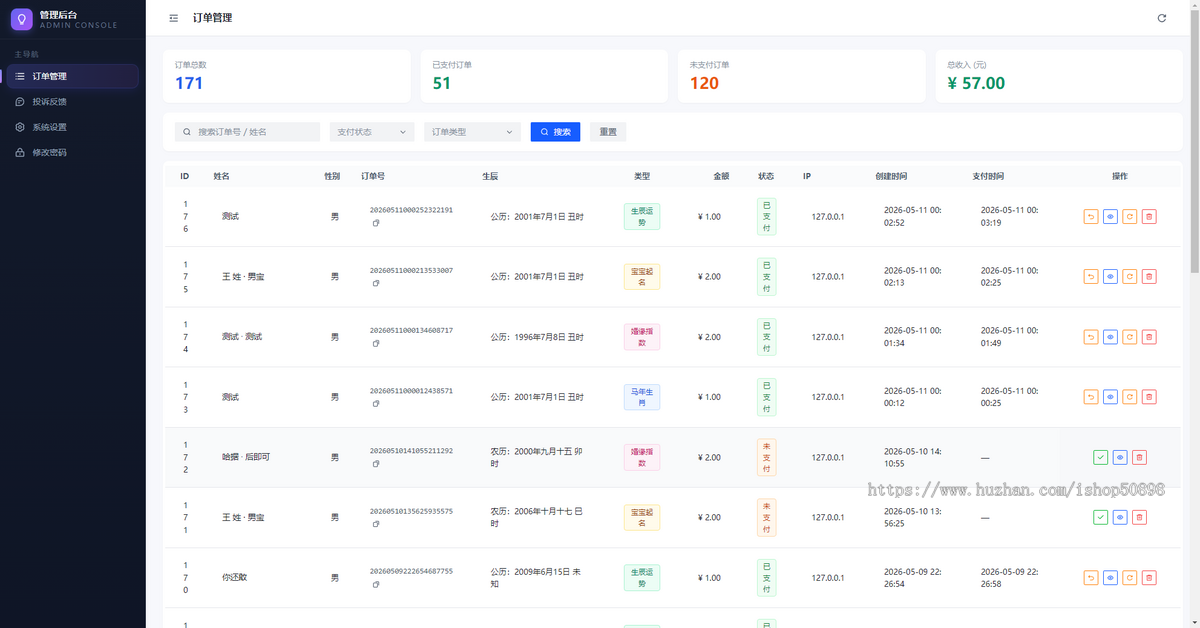
Task: Copy order number 20260510141055211292
Action: coord(376,464)
